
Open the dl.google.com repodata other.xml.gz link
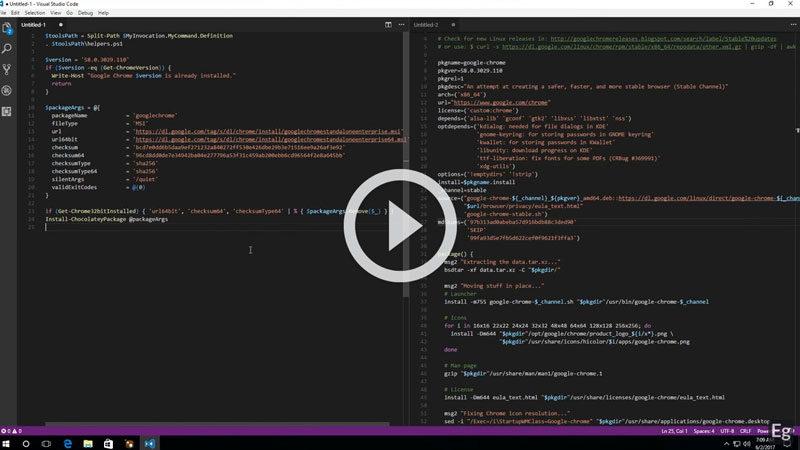[x=621, y=47]
